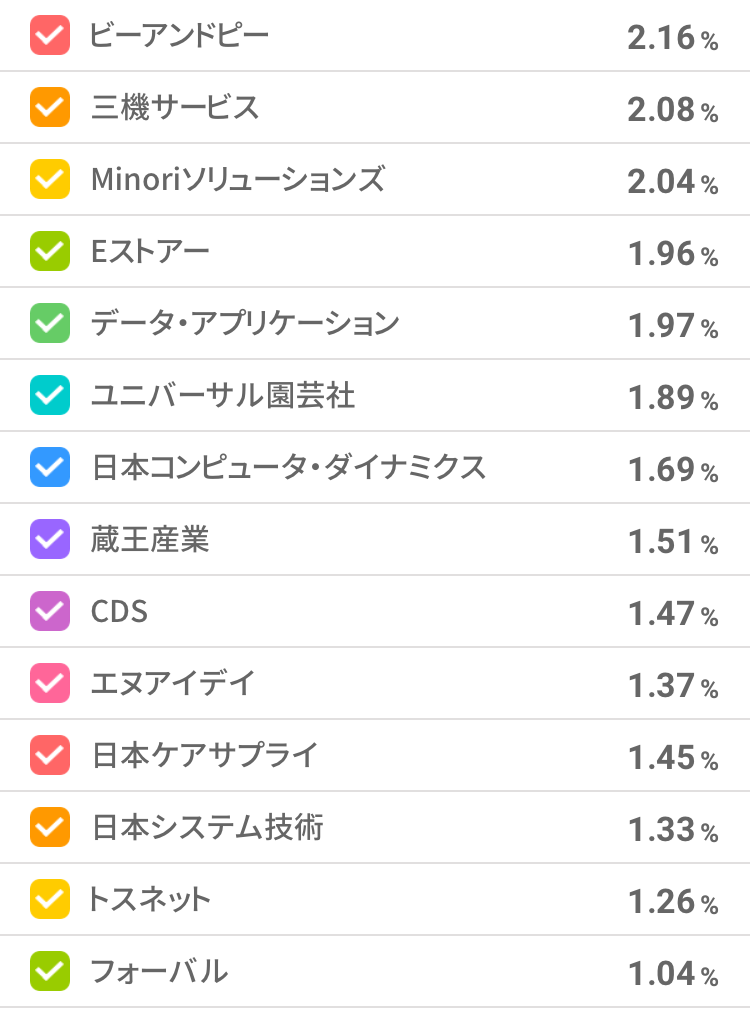Image resolution: width=750 pixels, height=1012 pixels.
Task: Deselect データ・アプリケーション checkbox
Action: pos(50,324)
